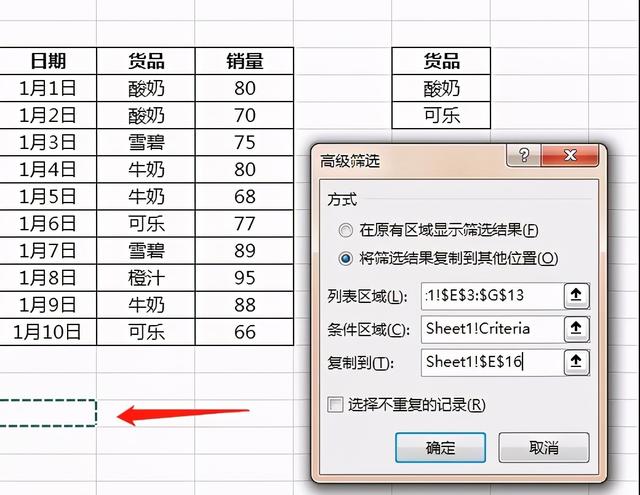Select 牛奶 cell in 1月5日 row
Screen dimensions: 640x495
146,197
